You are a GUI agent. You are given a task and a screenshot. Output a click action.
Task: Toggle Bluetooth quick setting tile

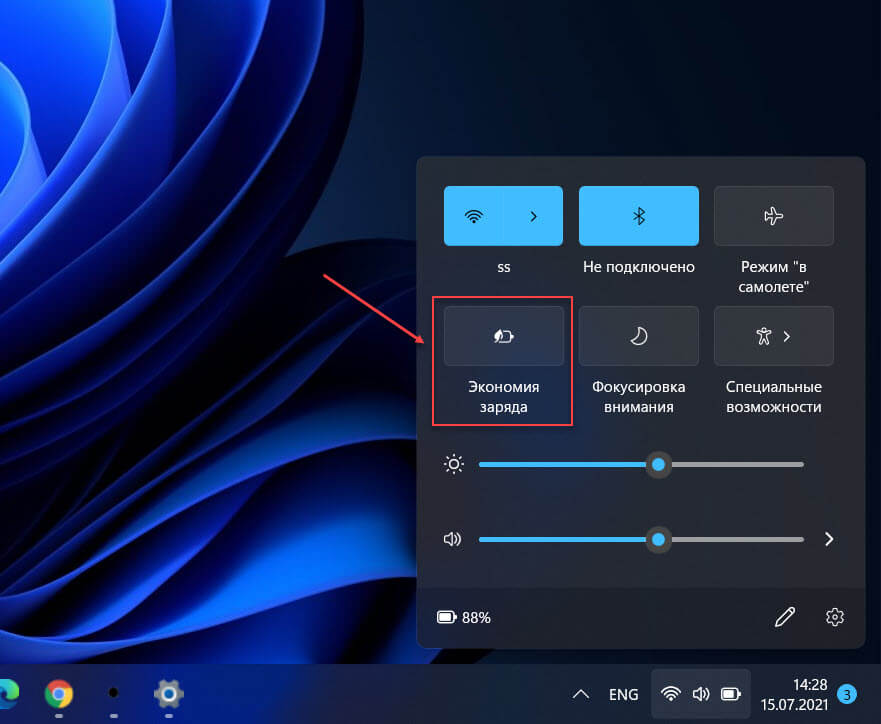click(639, 216)
